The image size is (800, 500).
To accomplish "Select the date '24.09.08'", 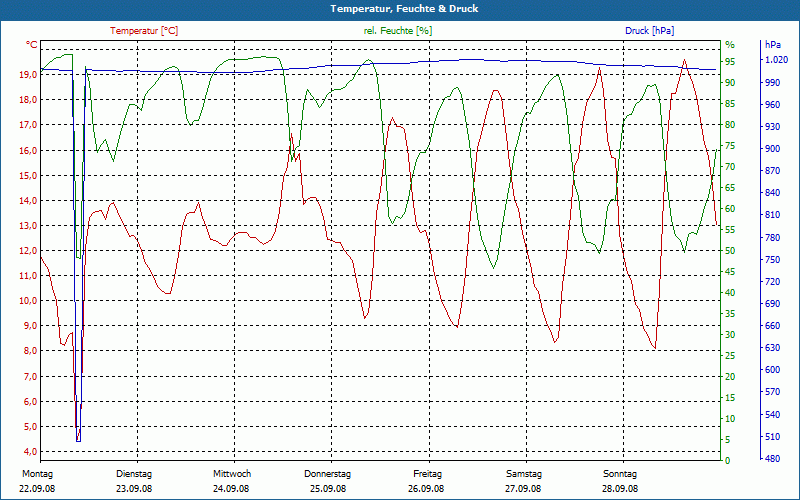I will tap(231, 489).
